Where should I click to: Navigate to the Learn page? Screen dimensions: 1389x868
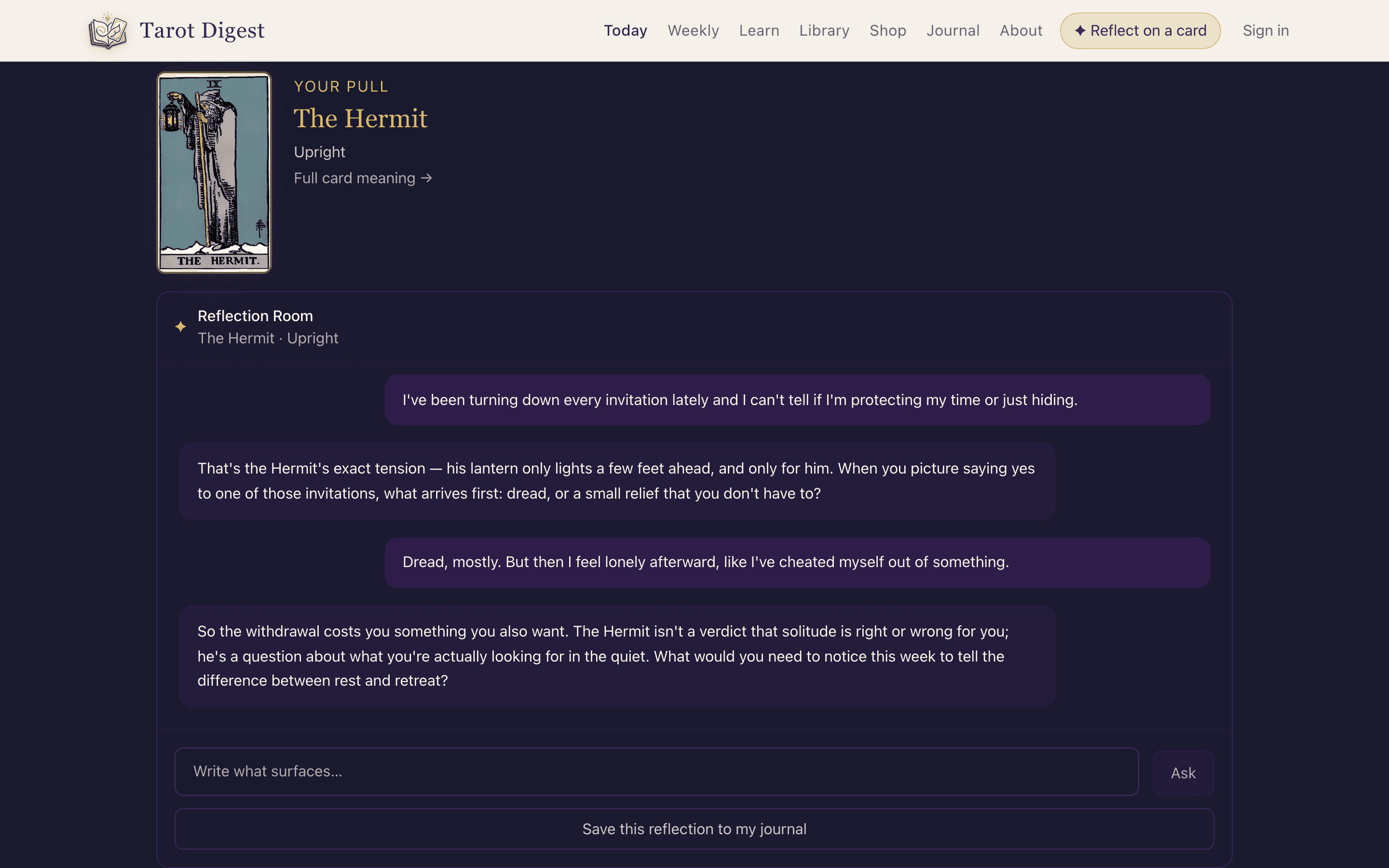pyautogui.click(x=759, y=30)
